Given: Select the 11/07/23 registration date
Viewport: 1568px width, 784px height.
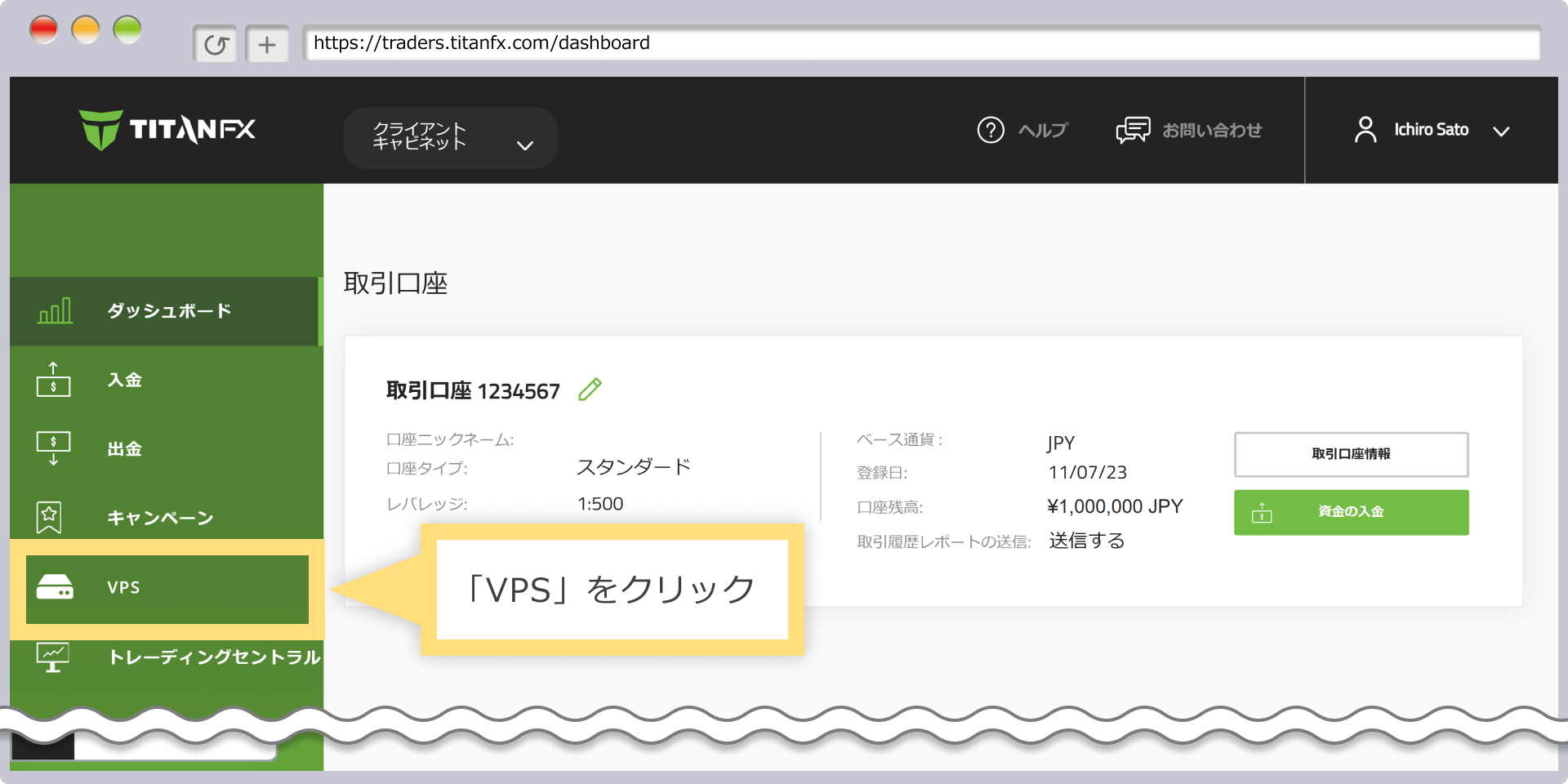Looking at the screenshot, I should [x=1088, y=472].
